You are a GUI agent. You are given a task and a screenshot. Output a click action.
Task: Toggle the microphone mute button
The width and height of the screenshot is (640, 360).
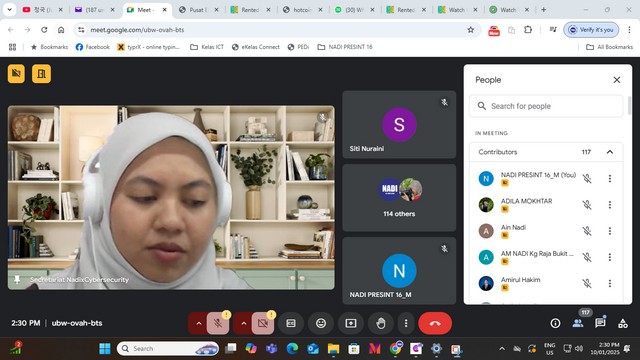pyautogui.click(x=218, y=323)
